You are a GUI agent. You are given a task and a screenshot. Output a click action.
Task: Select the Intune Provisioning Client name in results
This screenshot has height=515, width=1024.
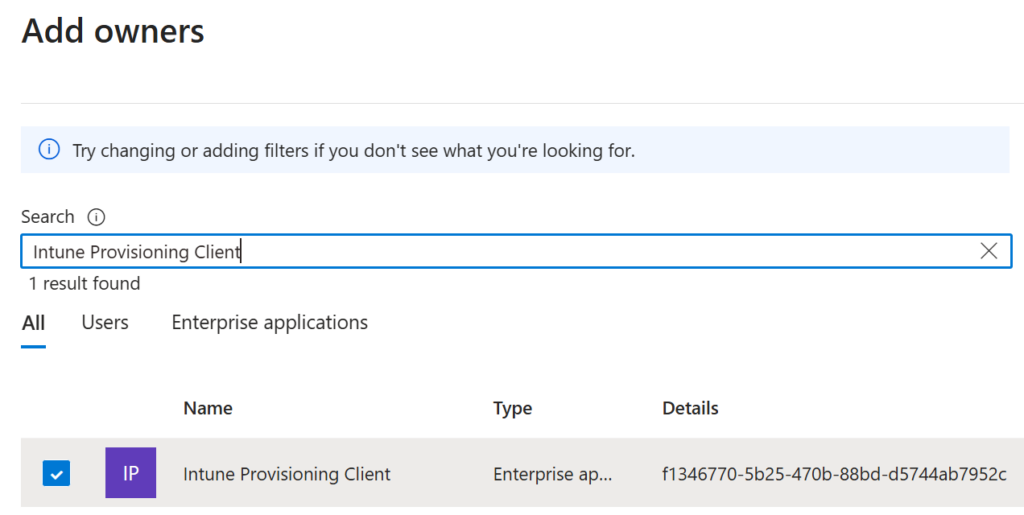click(x=287, y=474)
